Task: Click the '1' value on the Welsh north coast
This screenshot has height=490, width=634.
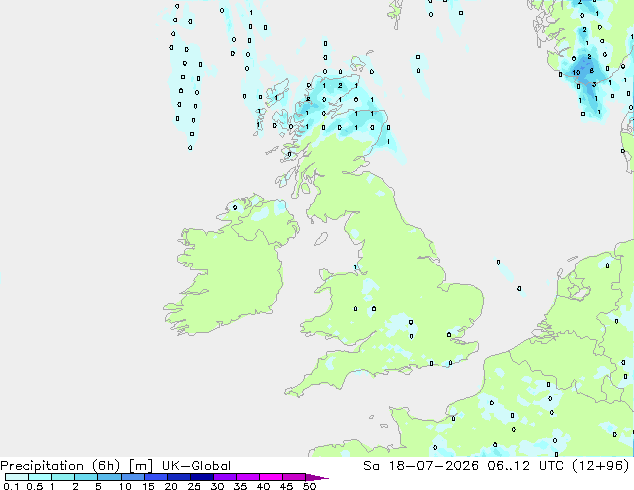Action: [355, 267]
